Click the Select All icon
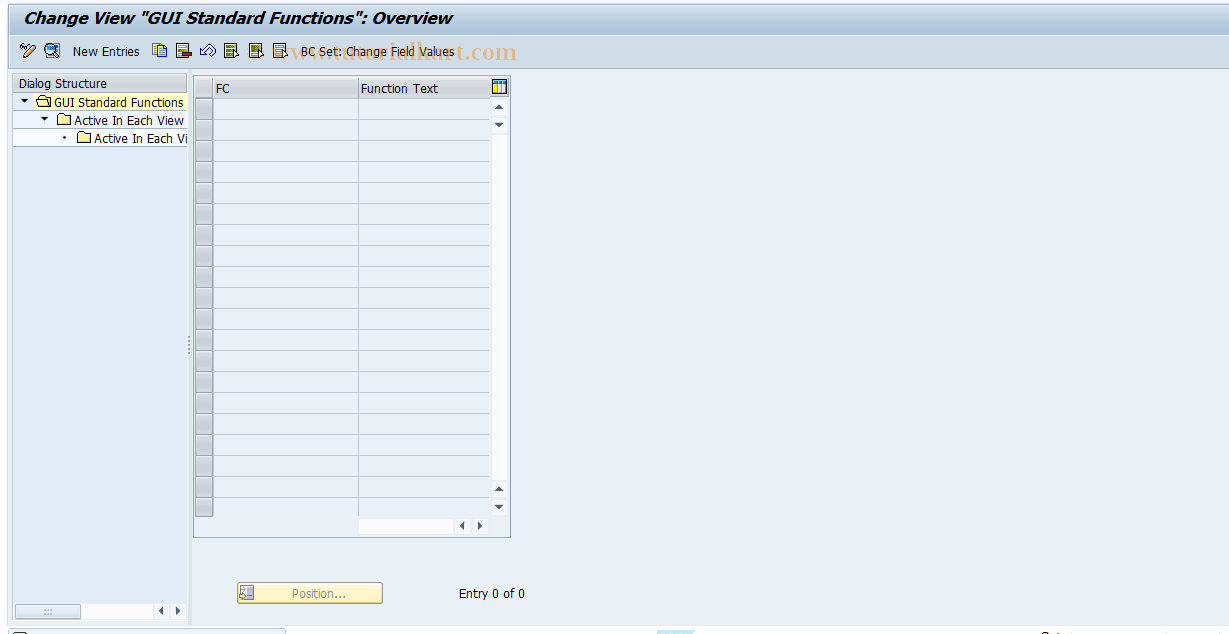 [232, 51]
